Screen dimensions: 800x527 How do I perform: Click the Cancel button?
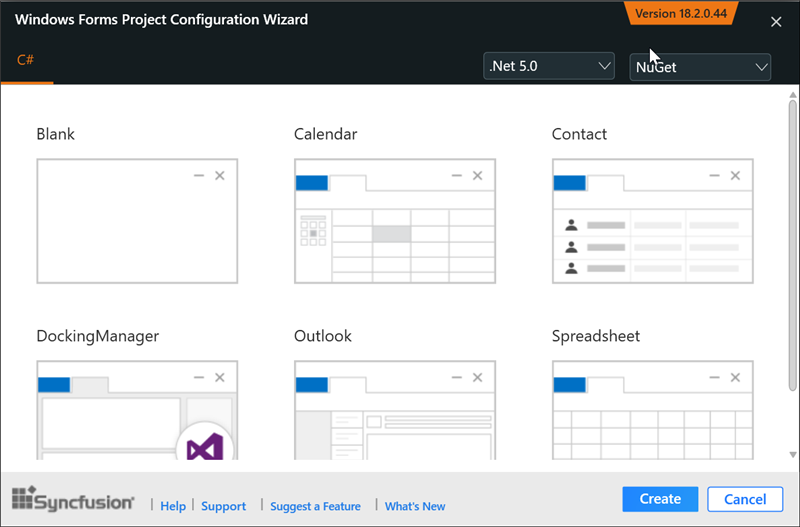(x=745, y=499)
